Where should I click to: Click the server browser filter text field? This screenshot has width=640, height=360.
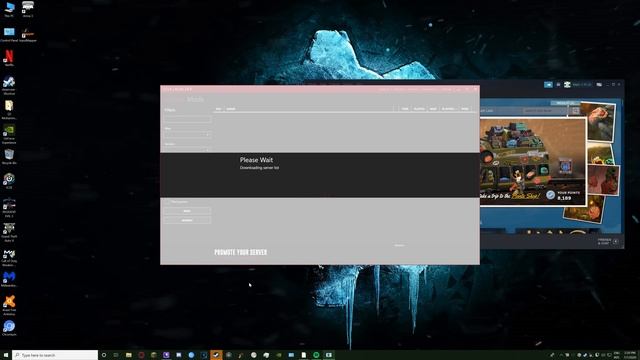[187, 119]
